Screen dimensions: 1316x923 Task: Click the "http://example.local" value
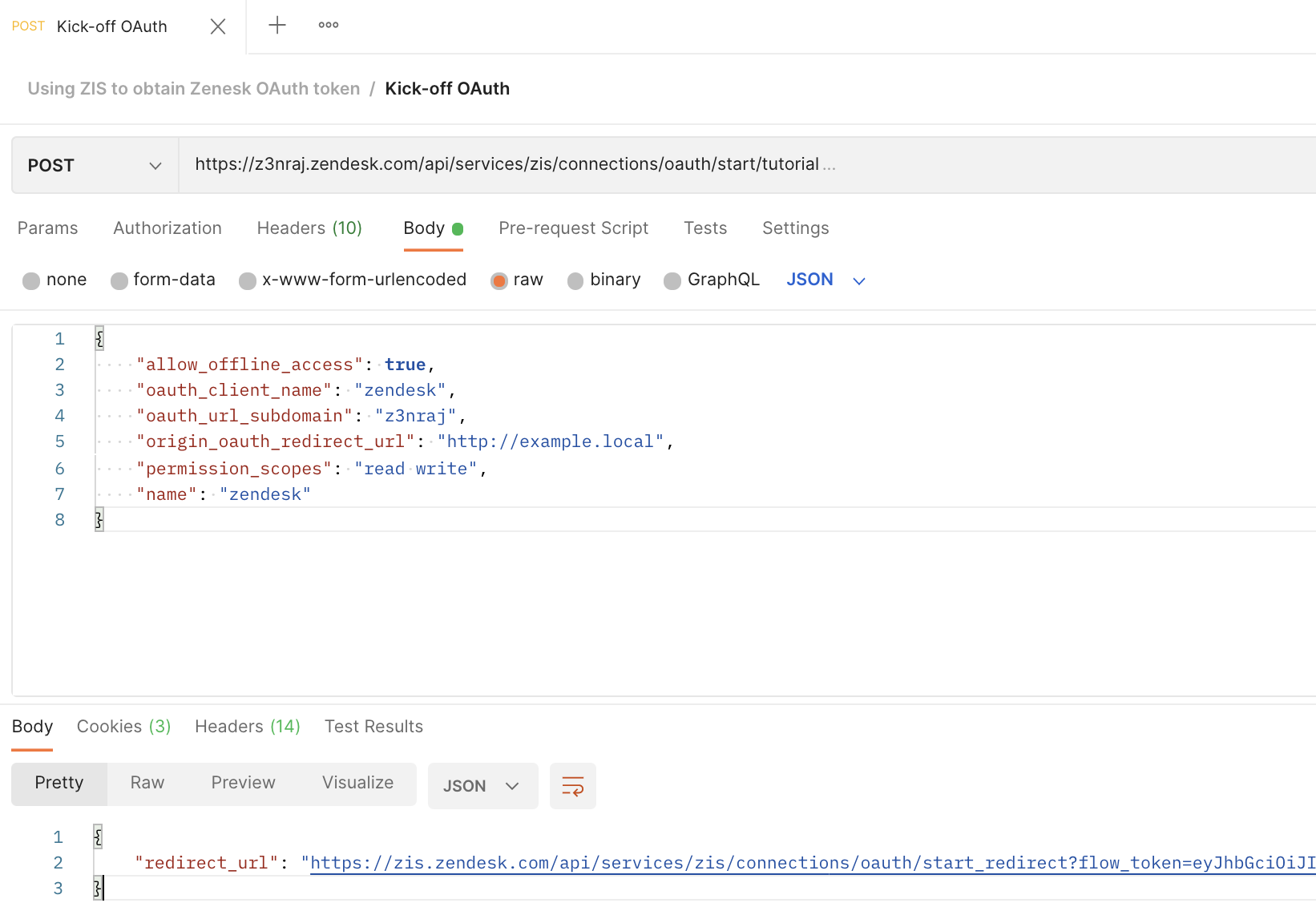coord(551,441)
